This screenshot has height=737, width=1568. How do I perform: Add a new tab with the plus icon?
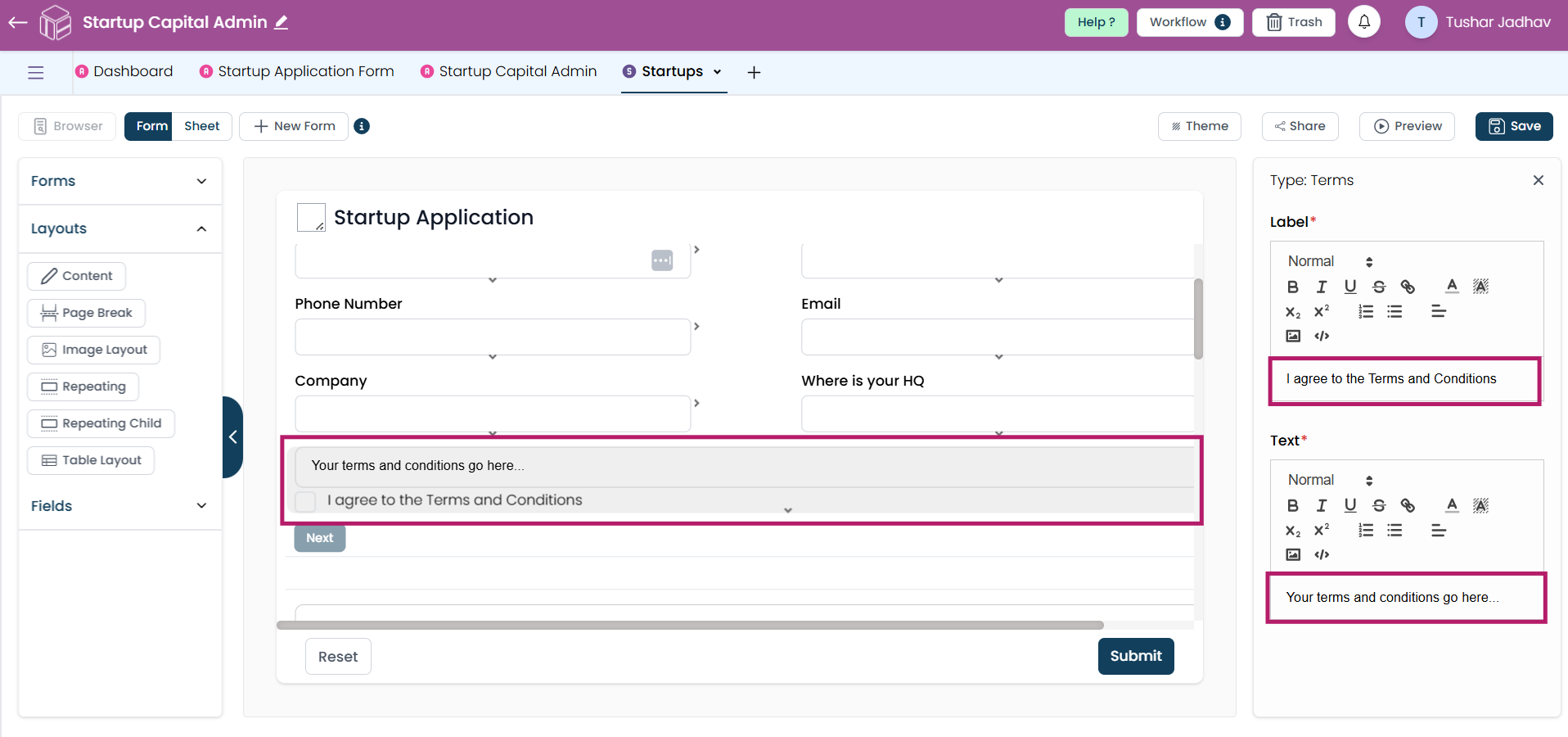(x=754, y=72)
